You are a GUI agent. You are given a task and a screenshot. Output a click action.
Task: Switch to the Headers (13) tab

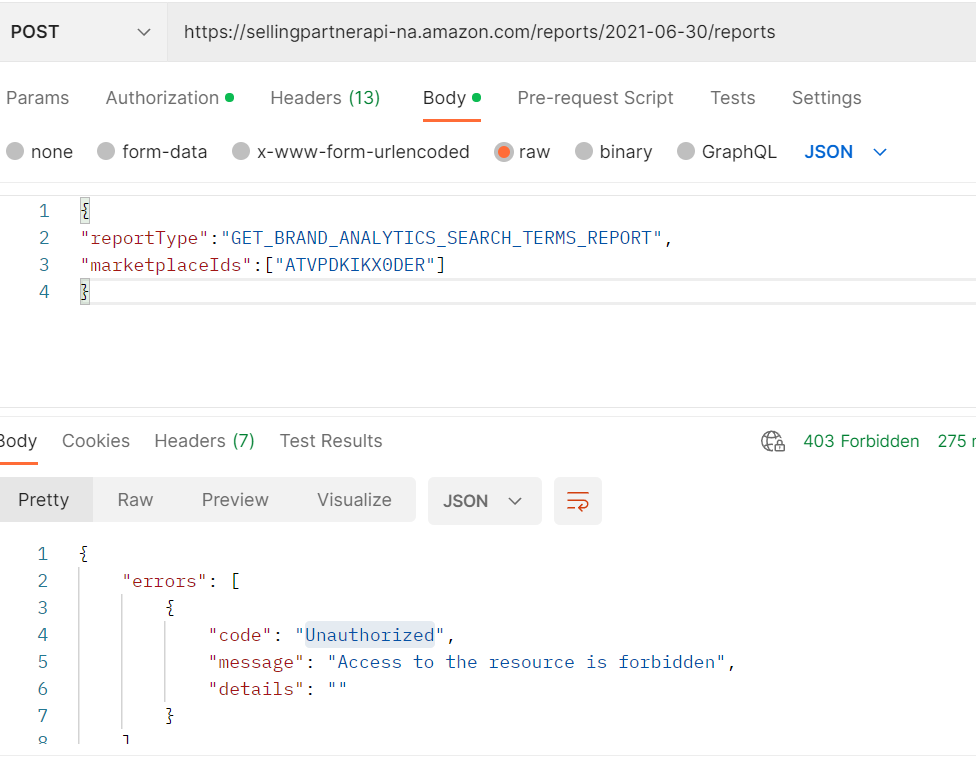324,97
